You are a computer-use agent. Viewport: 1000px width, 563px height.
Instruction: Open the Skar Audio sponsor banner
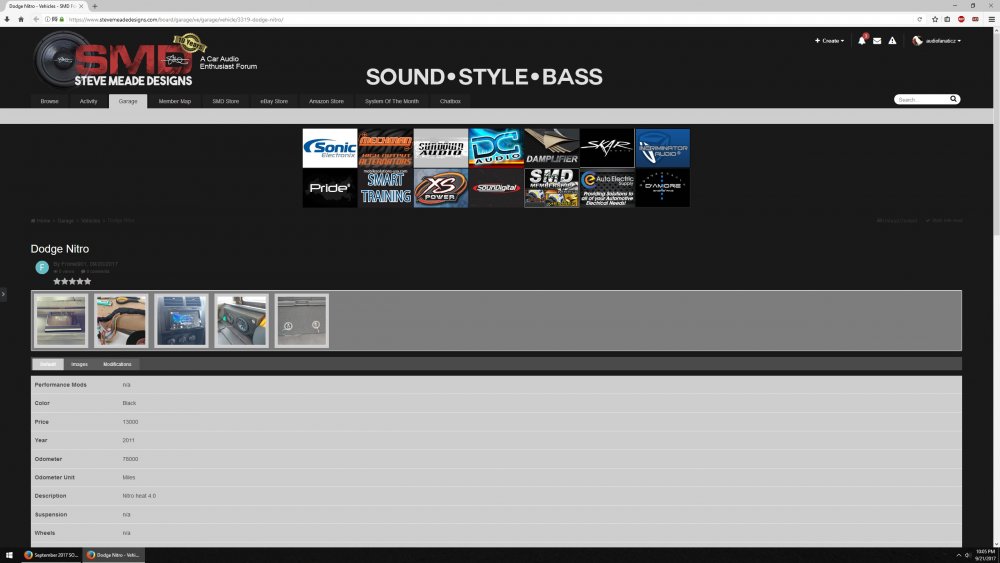point(607,148)
